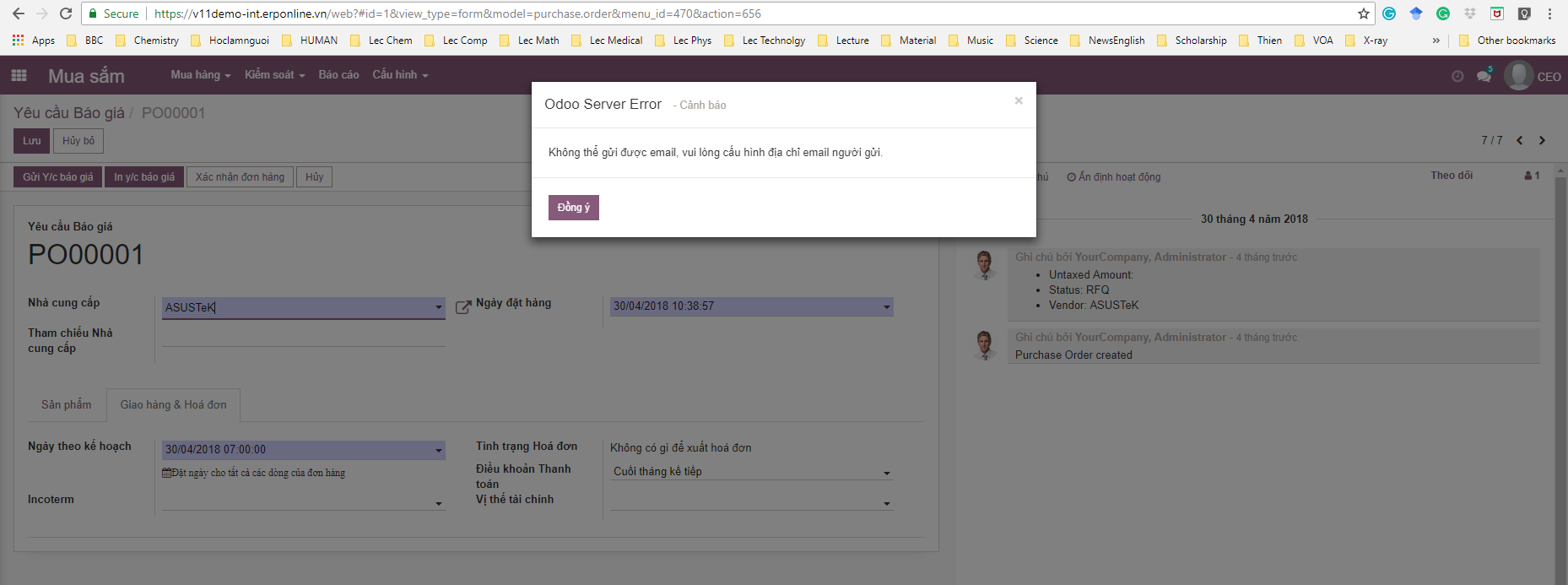Open the Apps bookmarks shortcut
The width and height of the screenshot is (1568, 585).
point(34,41)
